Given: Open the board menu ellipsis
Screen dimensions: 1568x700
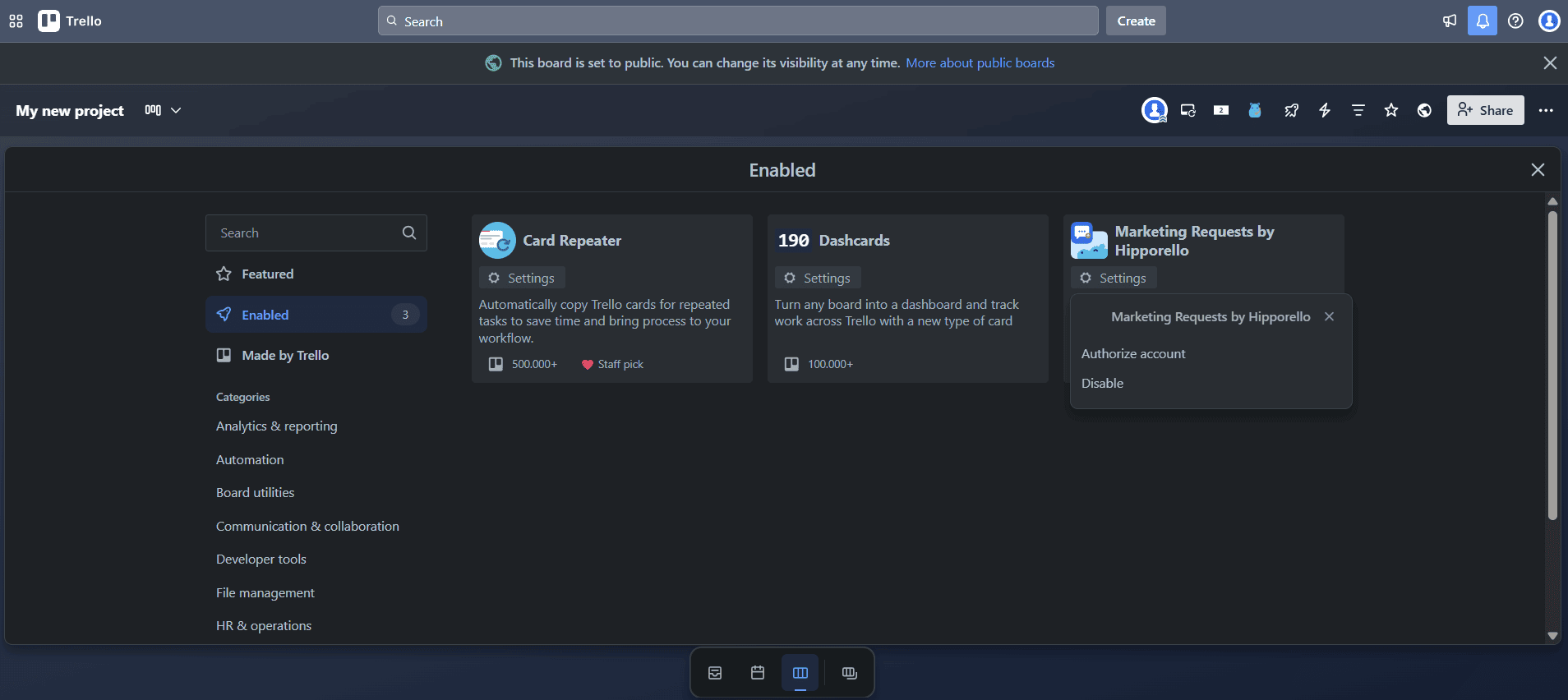Looking at the screenshot, I should click(x=1546, y=110).
